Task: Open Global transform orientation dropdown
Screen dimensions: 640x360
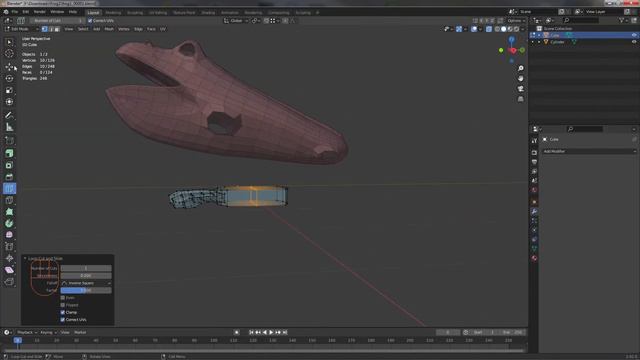Action: tap(236, 20)
